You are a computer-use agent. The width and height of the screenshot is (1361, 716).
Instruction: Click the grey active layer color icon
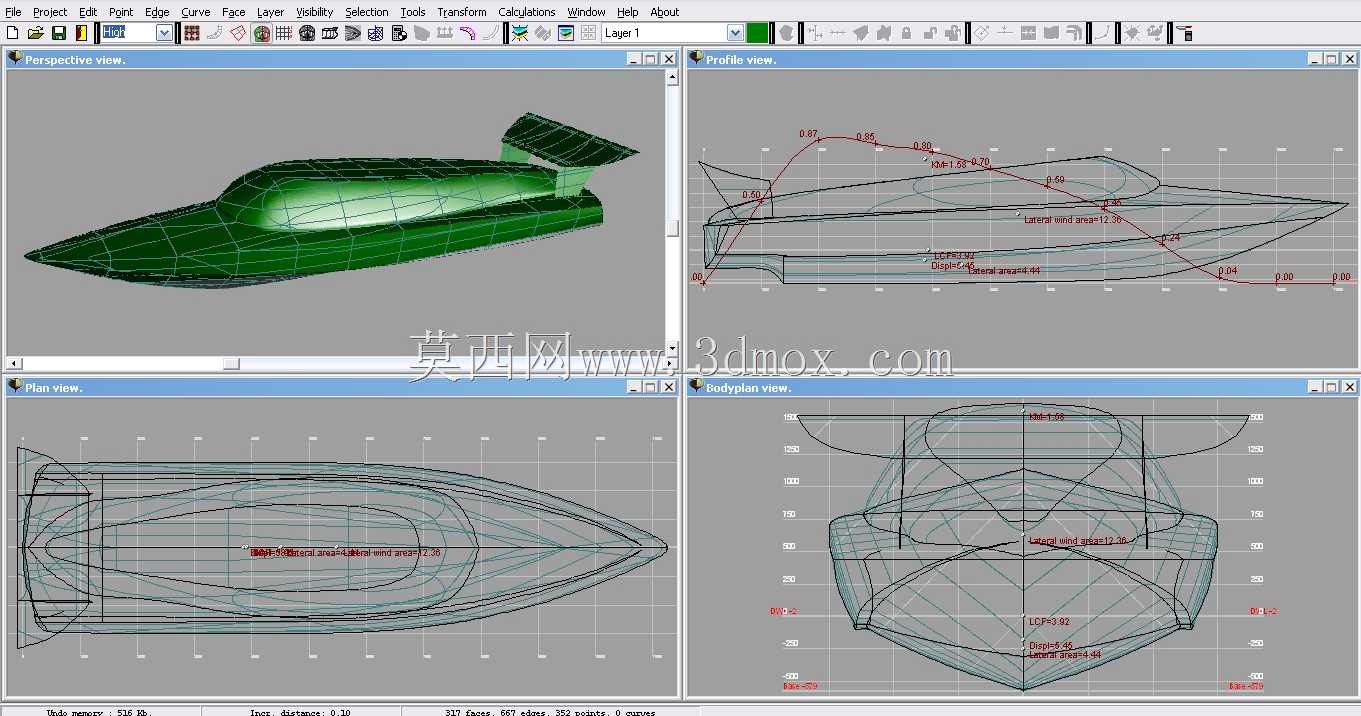543,33
